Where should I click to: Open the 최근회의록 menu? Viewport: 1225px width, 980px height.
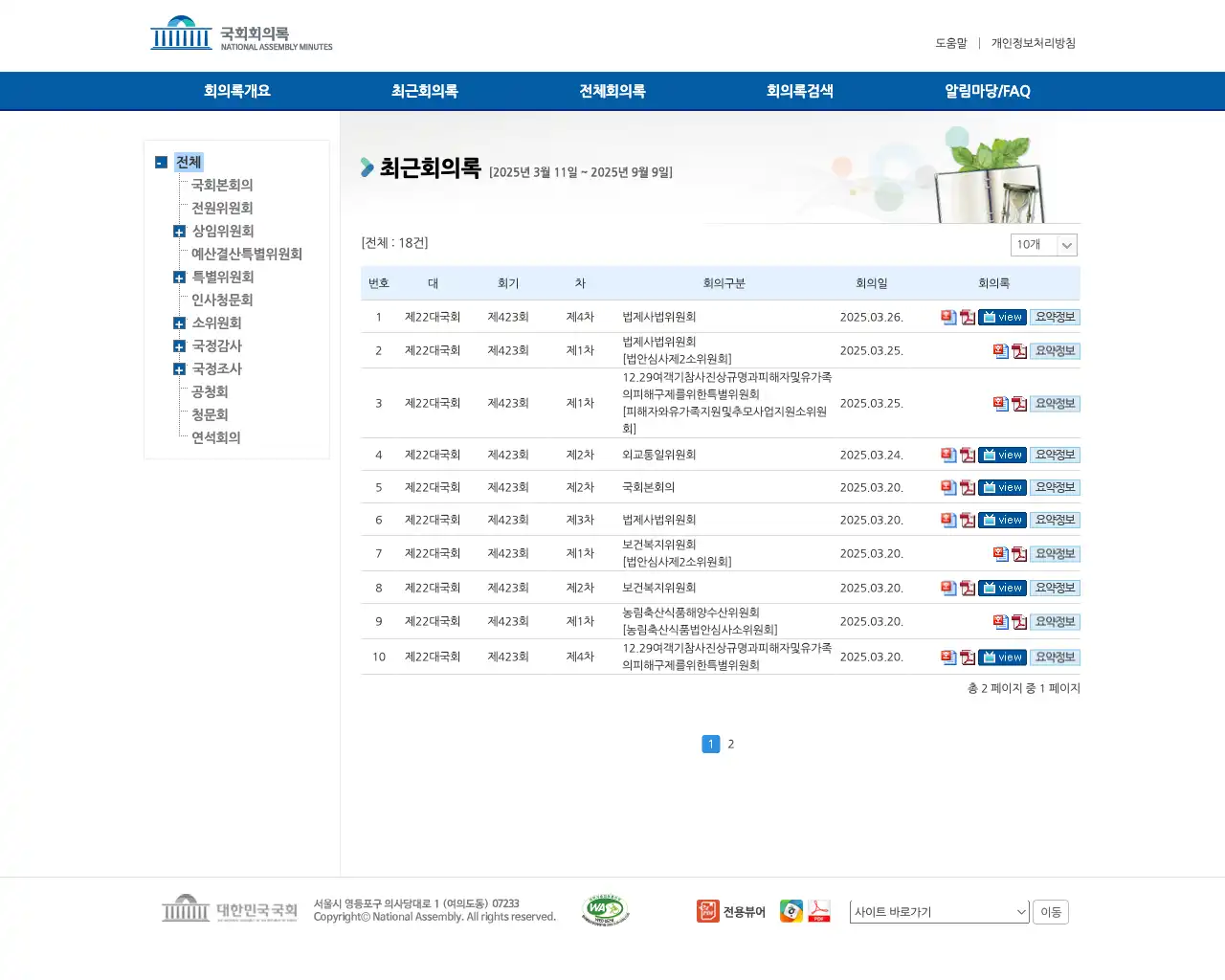point(425,91)
